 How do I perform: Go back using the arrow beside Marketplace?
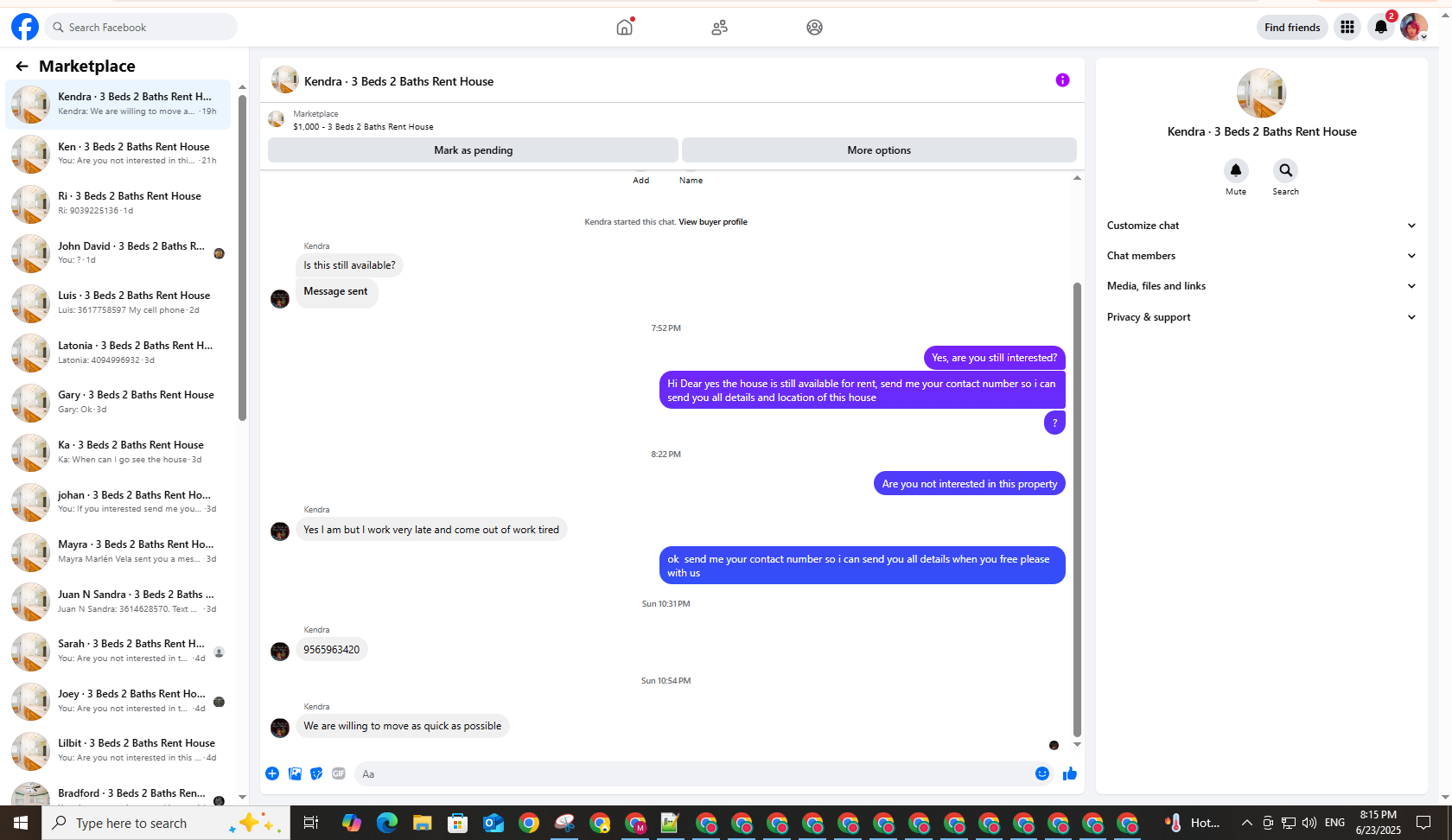point(22,67)
